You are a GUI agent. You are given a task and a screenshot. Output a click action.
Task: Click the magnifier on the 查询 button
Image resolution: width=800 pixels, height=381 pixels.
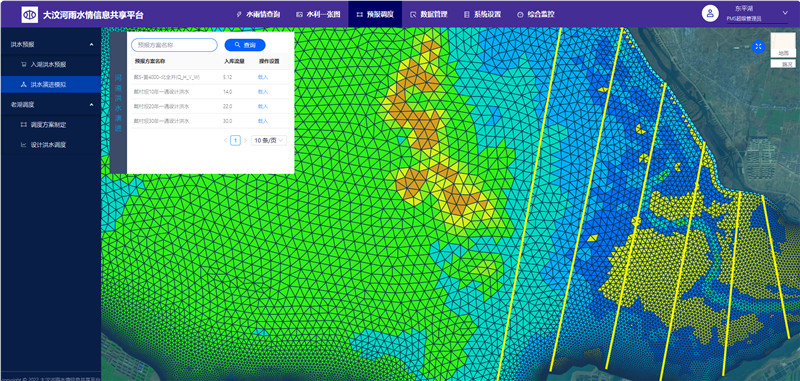237,45
